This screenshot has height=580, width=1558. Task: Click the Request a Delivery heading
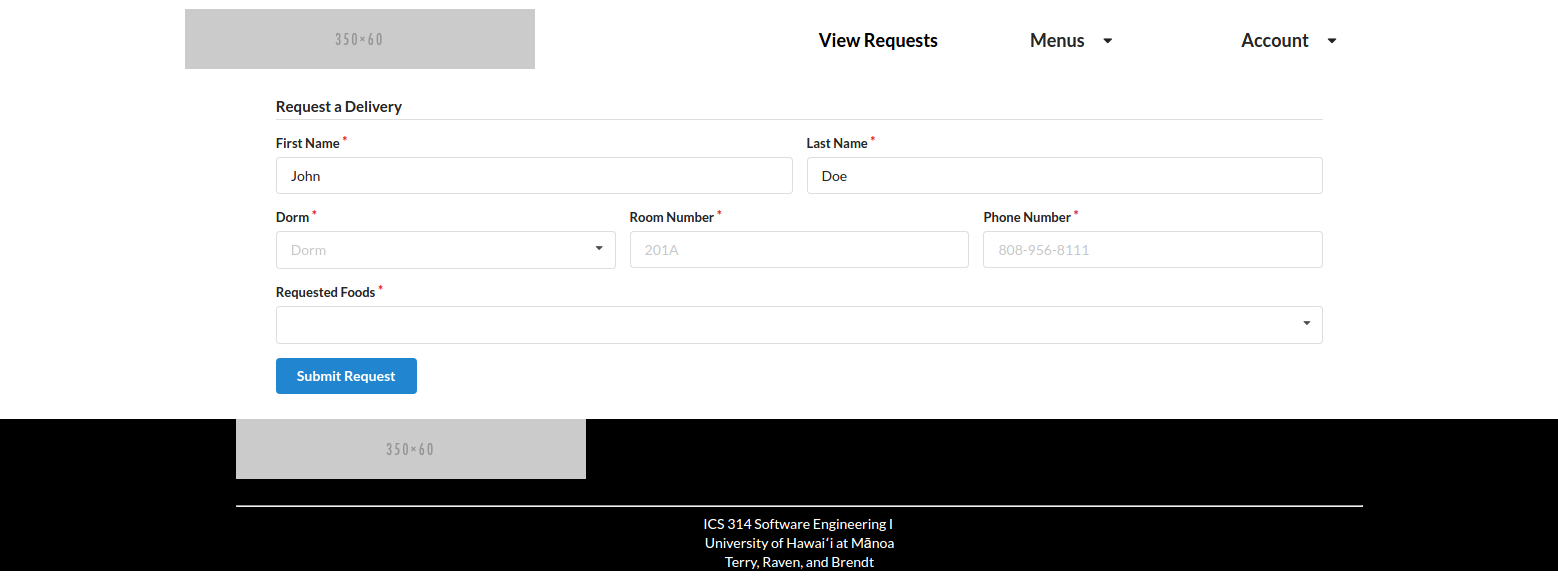(x=339, y=107)
